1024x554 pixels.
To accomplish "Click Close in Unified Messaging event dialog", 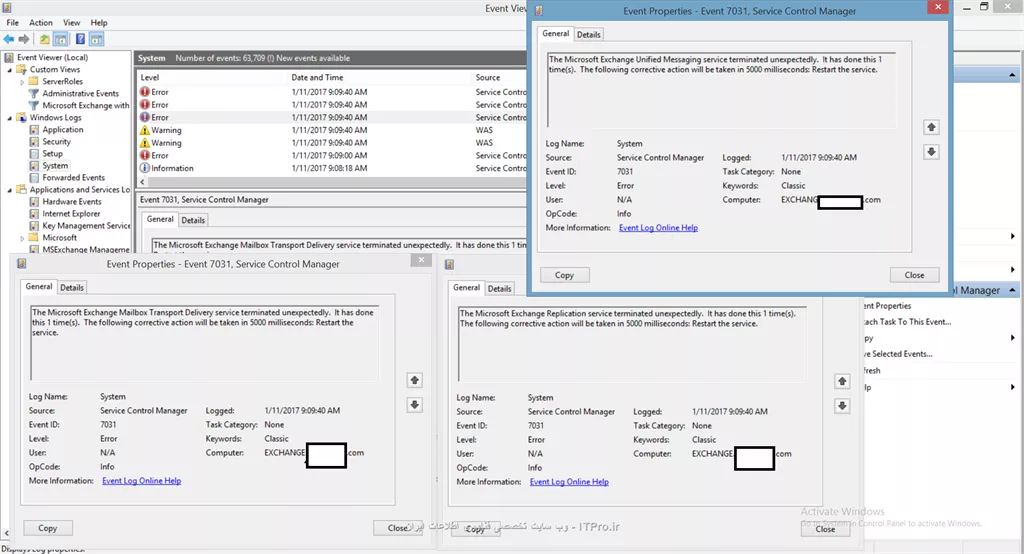I will point(914,275).
